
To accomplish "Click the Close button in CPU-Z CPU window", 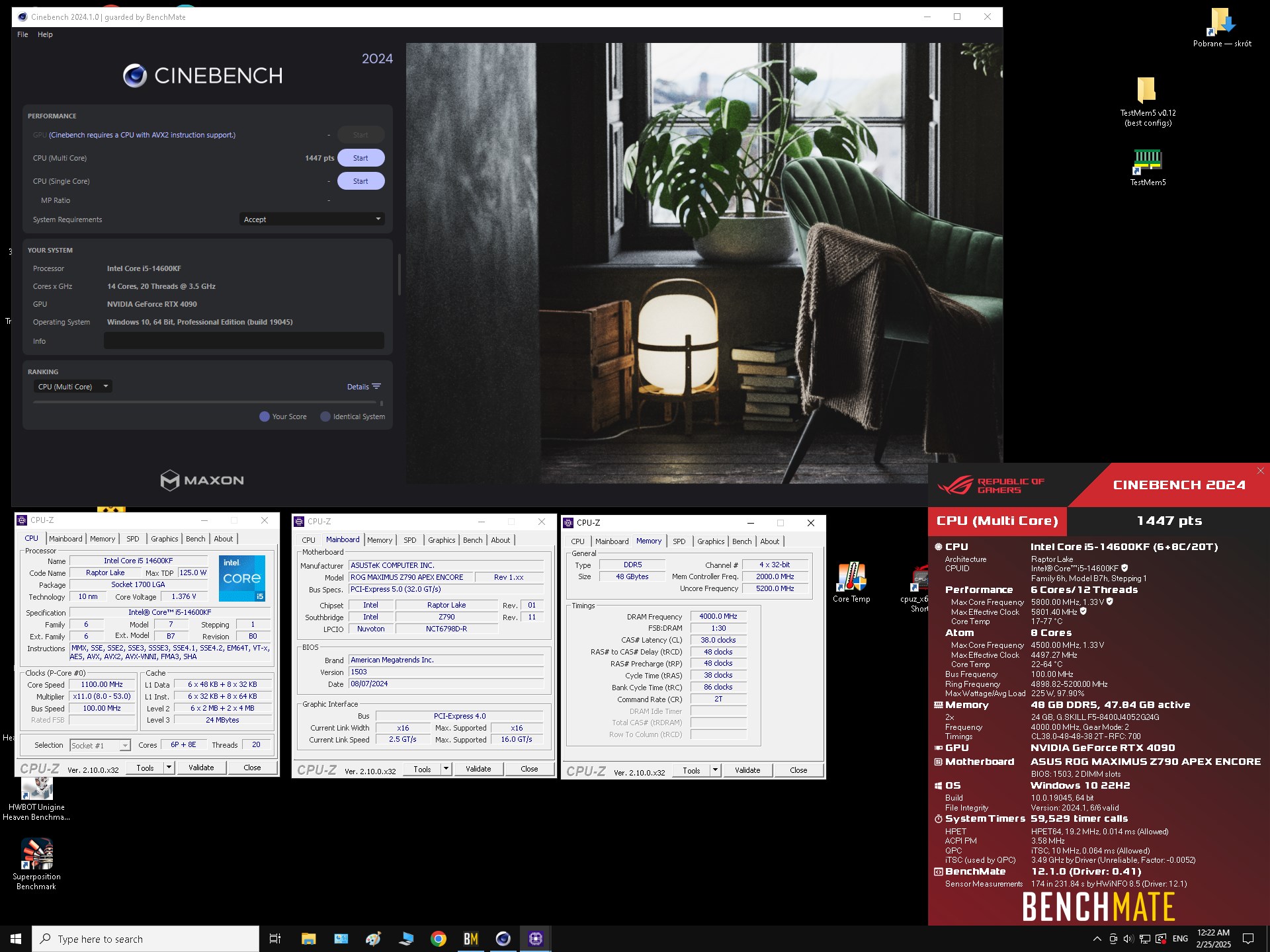I will coord(252,768).
